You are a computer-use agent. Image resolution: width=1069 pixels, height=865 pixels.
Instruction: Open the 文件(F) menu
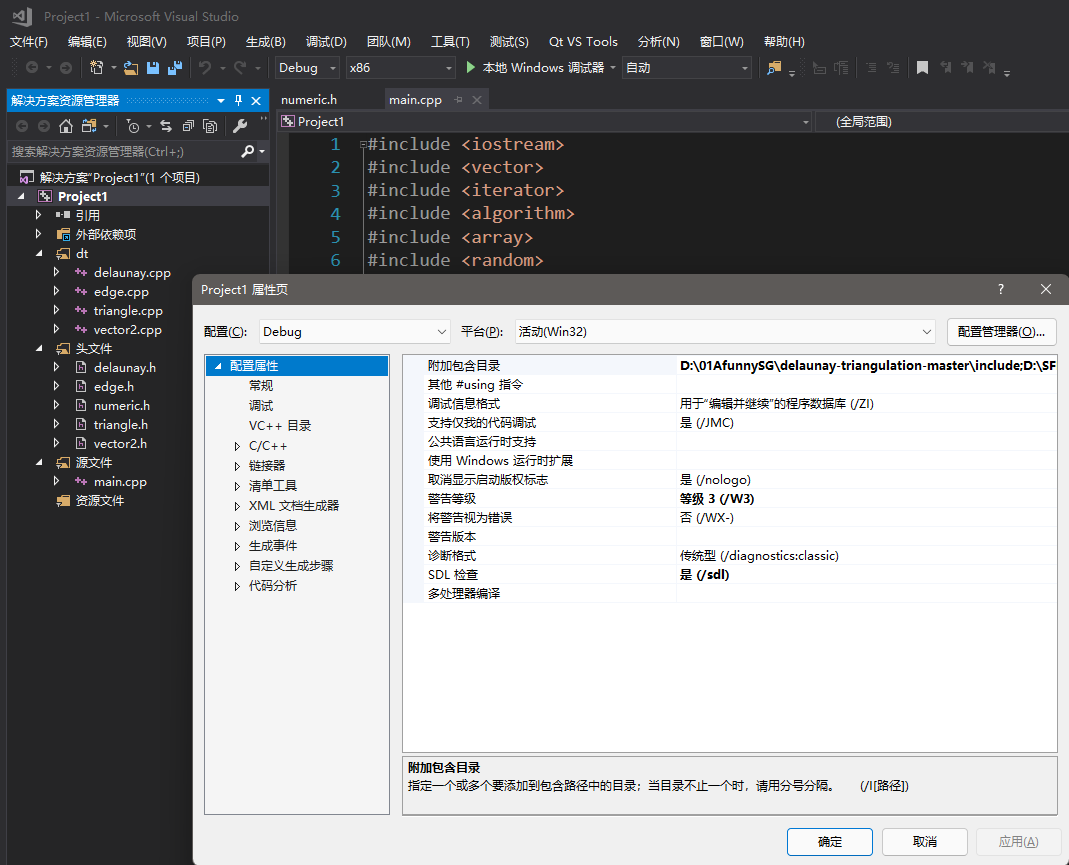[x=29, y=42]
